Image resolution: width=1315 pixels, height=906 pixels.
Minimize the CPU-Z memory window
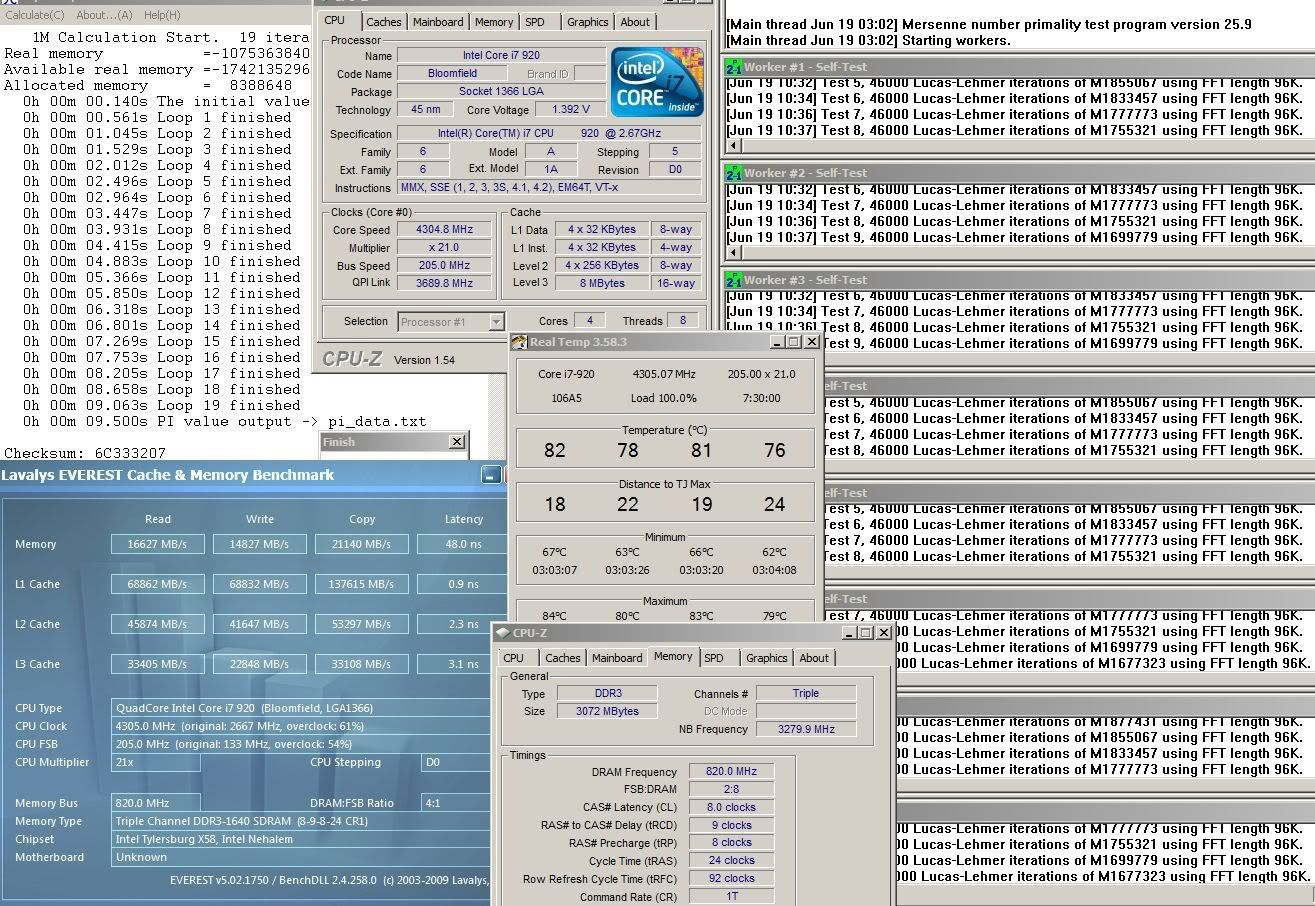coord(849,633)
